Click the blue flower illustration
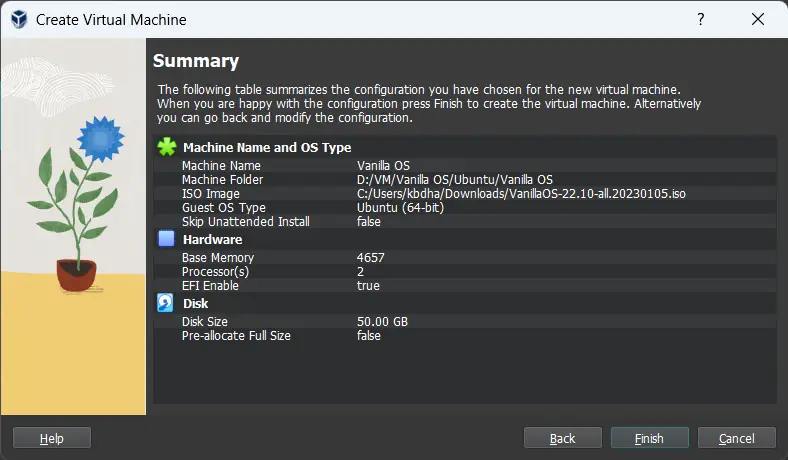788x460 pixels. (x=101, y=138)
